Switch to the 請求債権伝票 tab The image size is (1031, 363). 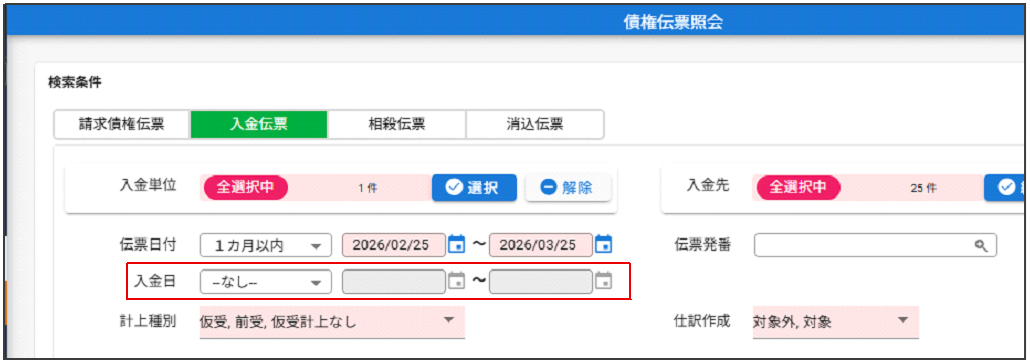tap(122, 125)
